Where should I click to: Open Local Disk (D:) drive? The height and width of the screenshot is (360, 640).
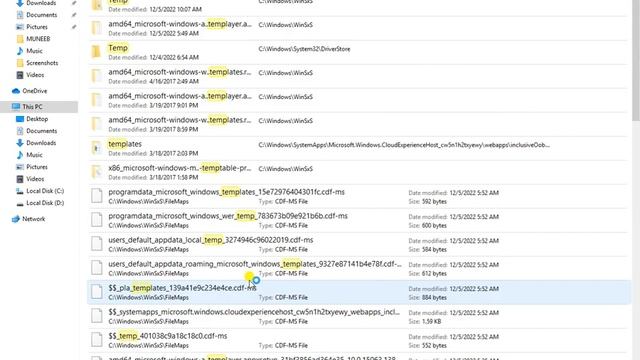[45, 203]
